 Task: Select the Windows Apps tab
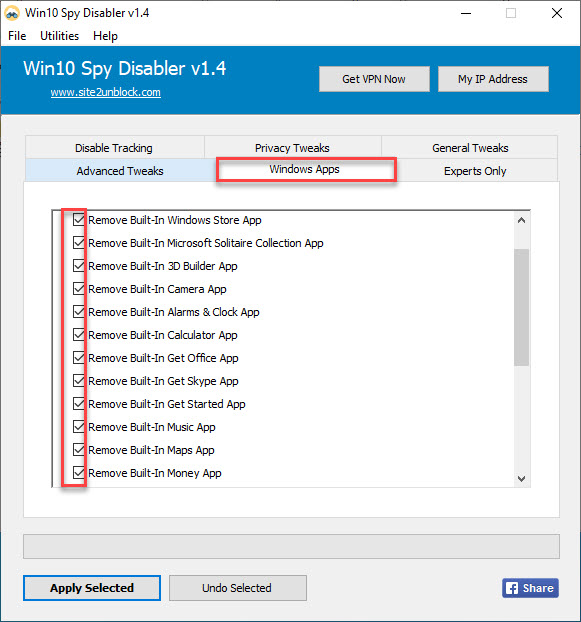coord(305,169)
